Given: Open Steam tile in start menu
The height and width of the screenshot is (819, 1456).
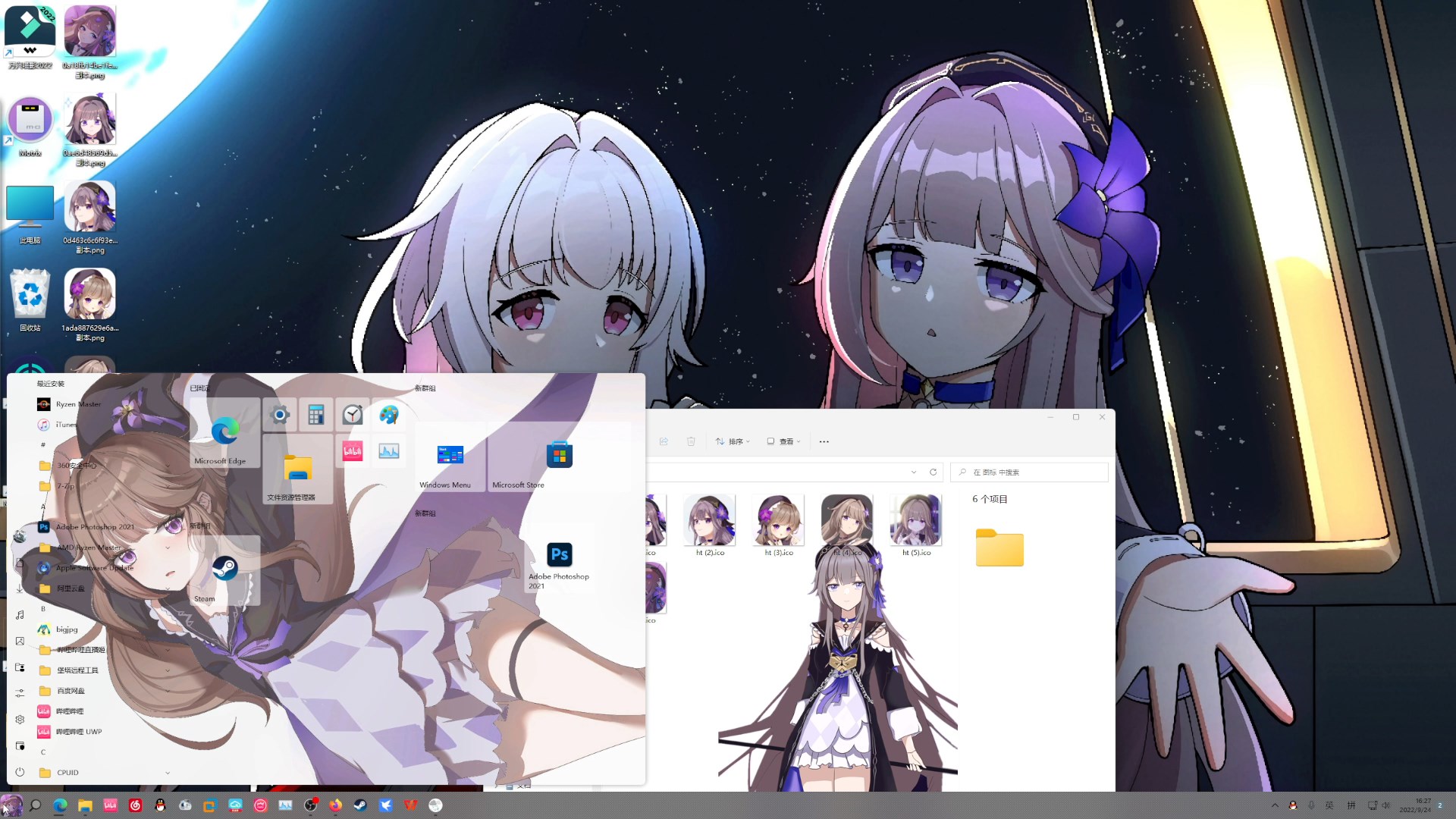Looking at the screenshot, I should [224, 571].
